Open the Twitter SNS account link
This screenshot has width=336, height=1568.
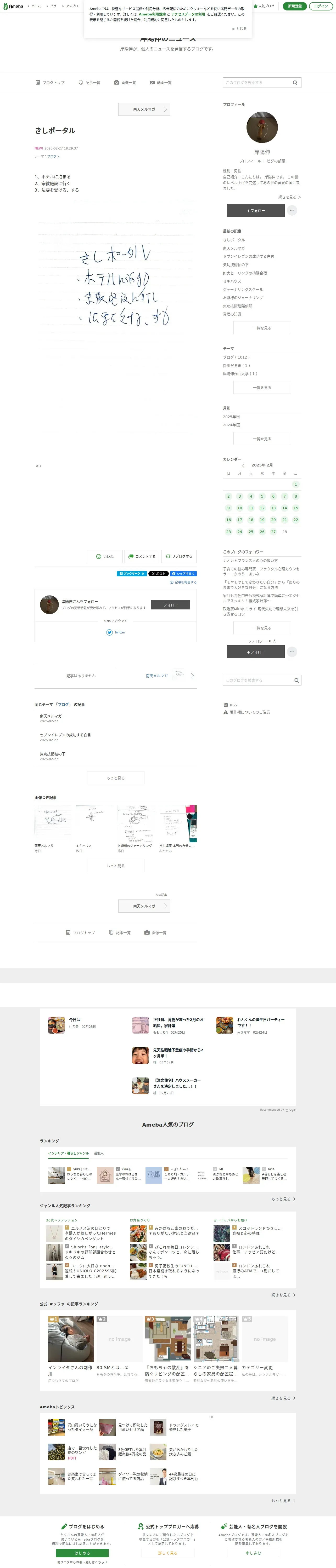[x=116, y=632]
